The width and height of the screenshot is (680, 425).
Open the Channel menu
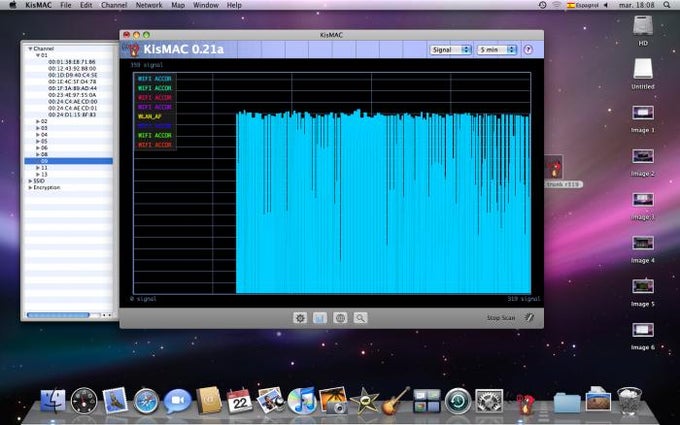click(x=114, y=5)
